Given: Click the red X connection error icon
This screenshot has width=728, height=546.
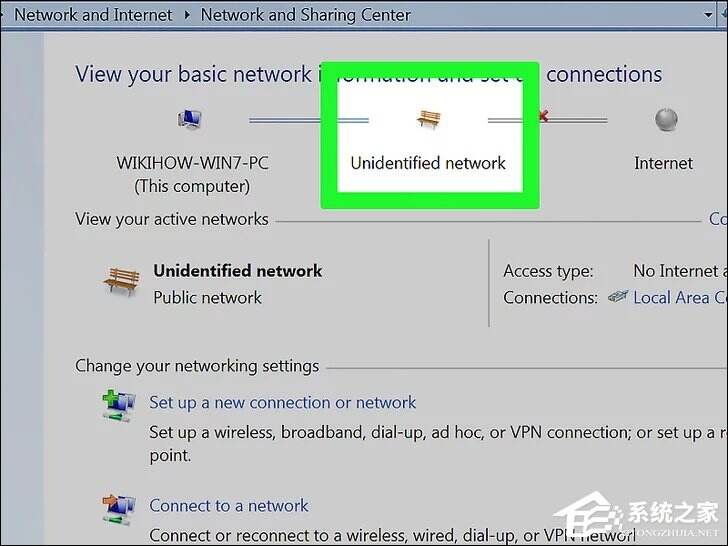Looking at the screenshot, I should pyautogui.click(x=544, y=116).
